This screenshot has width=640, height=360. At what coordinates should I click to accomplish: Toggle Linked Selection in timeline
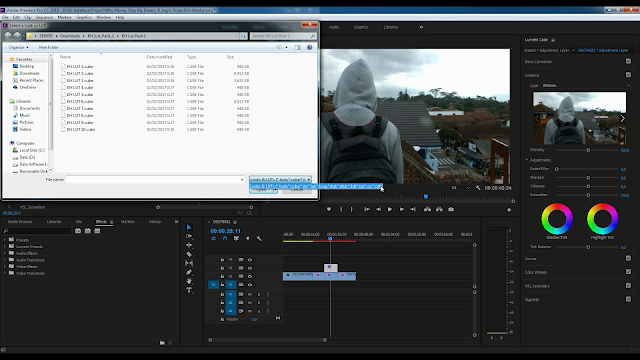pos(236,238)
